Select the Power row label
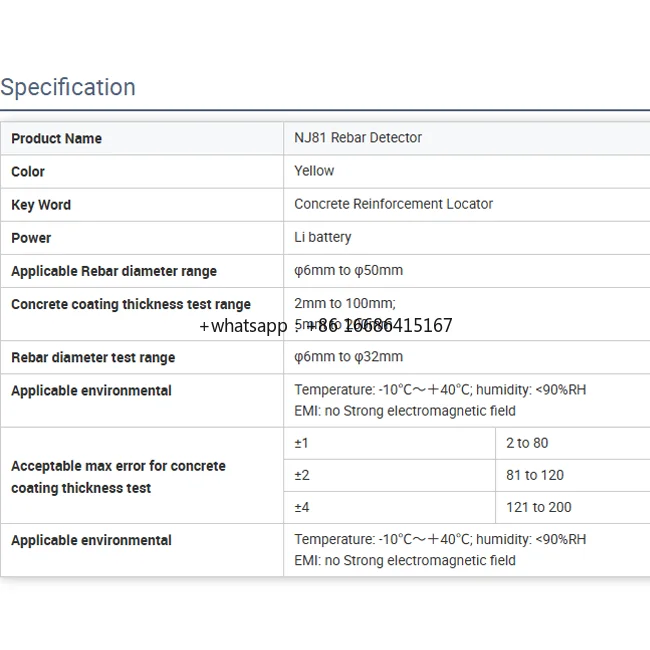650x650 pixels. coord(31,237)
